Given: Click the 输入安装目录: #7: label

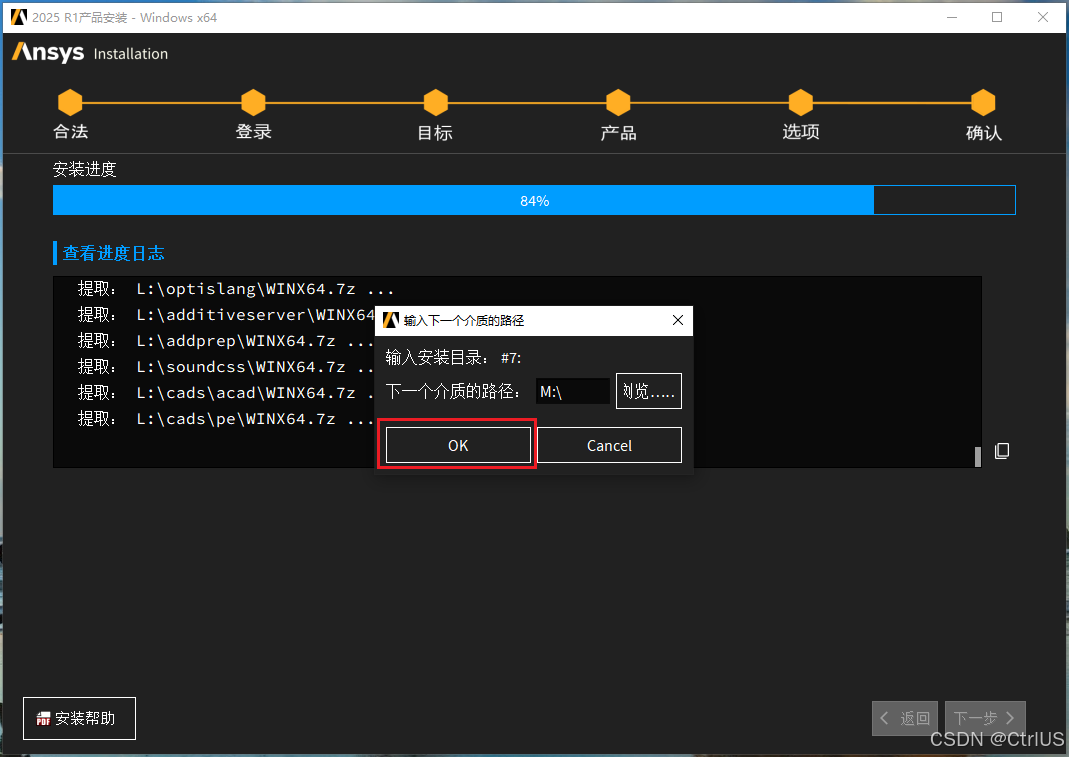Looking at the screenshot, I should tap(453, 357).
